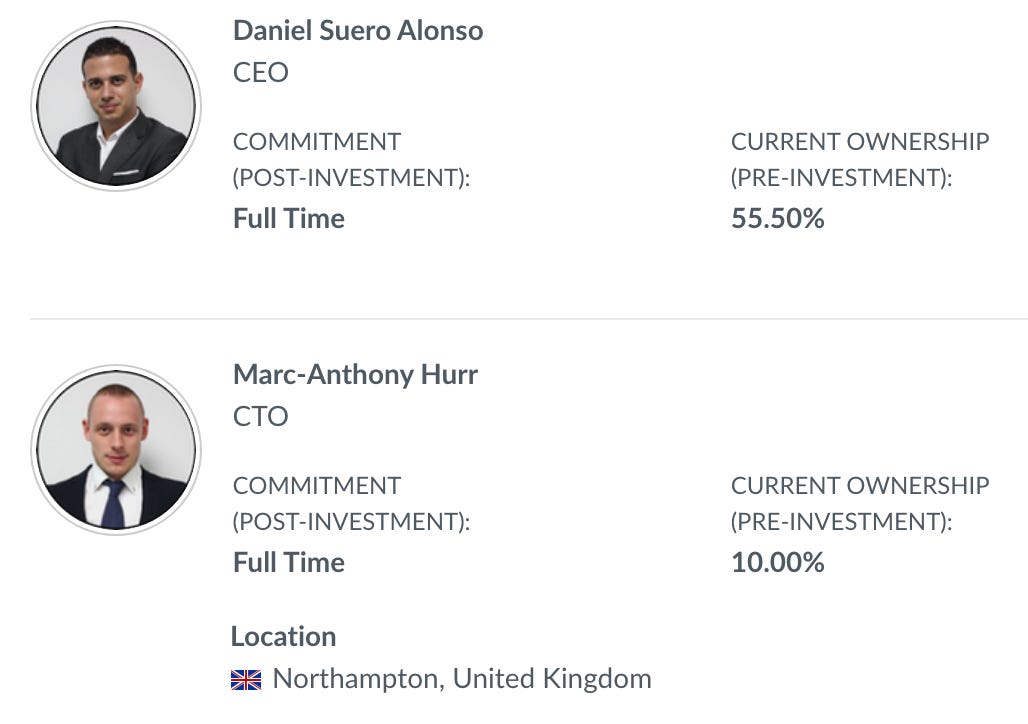Click Marc-Anthony's Current Ownership (Pre-Investment) label

(x=860, y=504)
